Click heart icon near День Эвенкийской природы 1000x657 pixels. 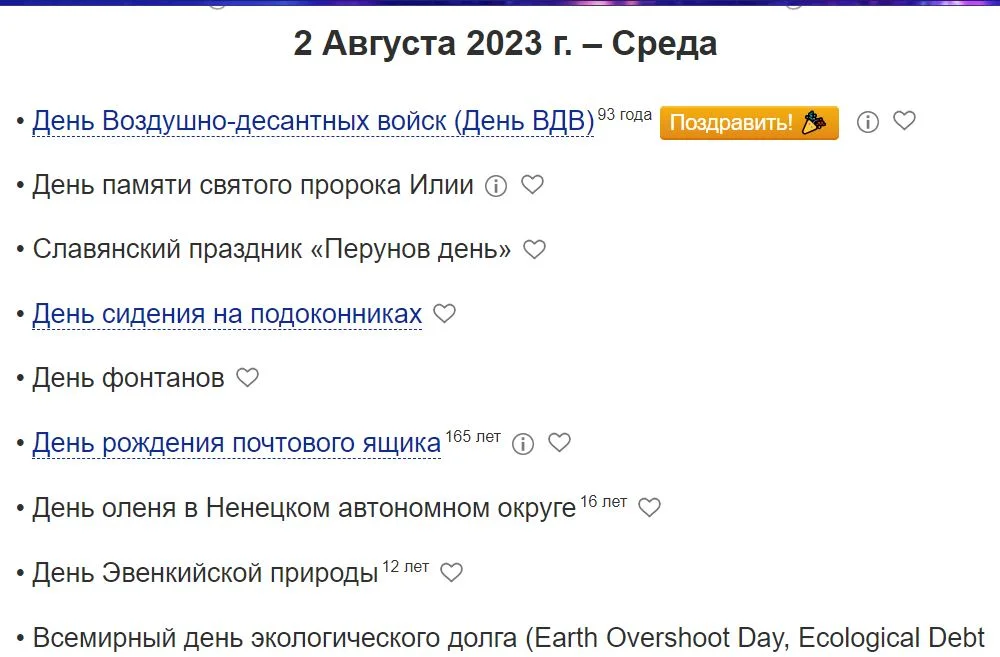coord(452,571)
